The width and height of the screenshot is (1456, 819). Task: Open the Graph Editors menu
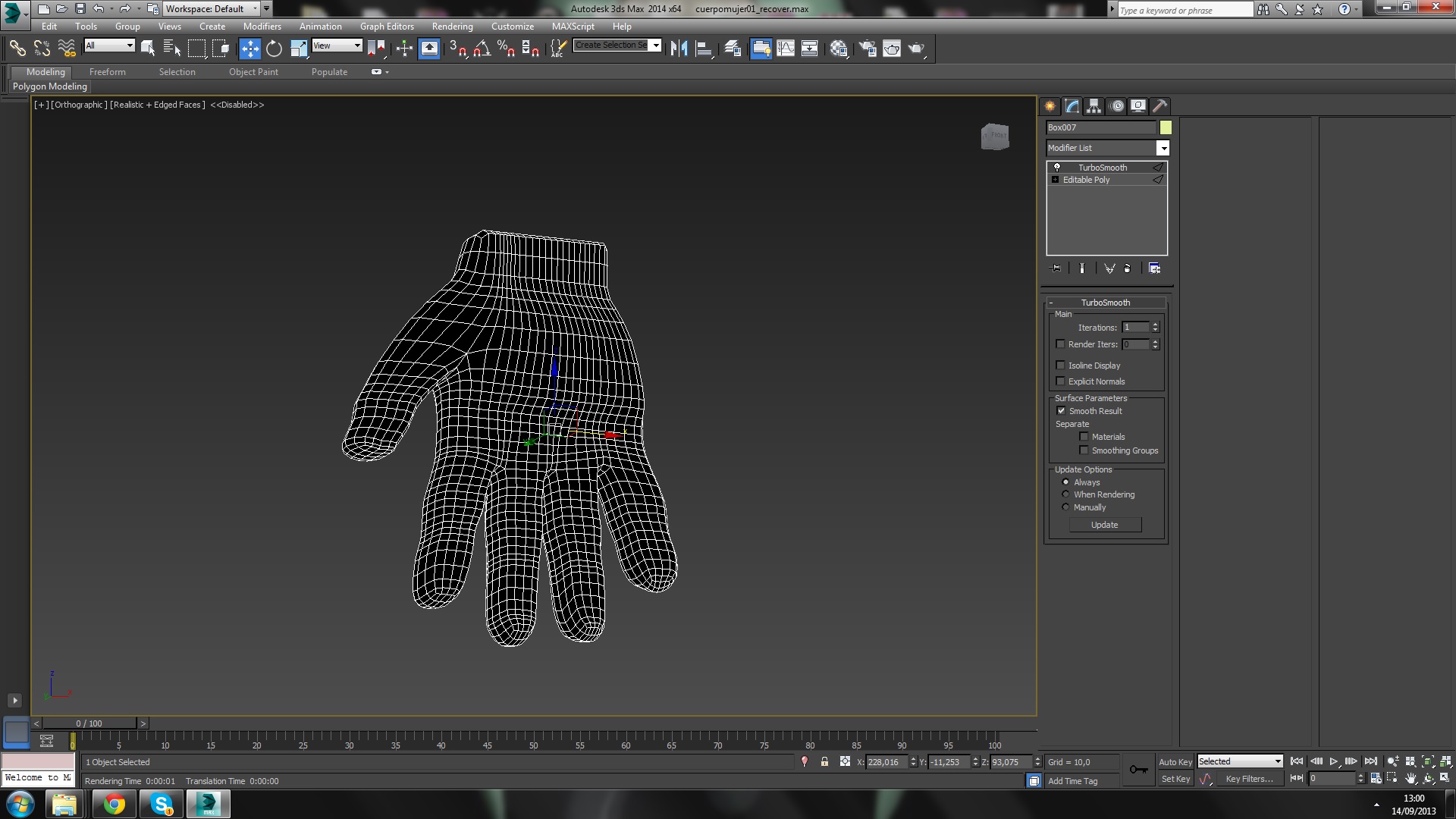click(387, 26)
